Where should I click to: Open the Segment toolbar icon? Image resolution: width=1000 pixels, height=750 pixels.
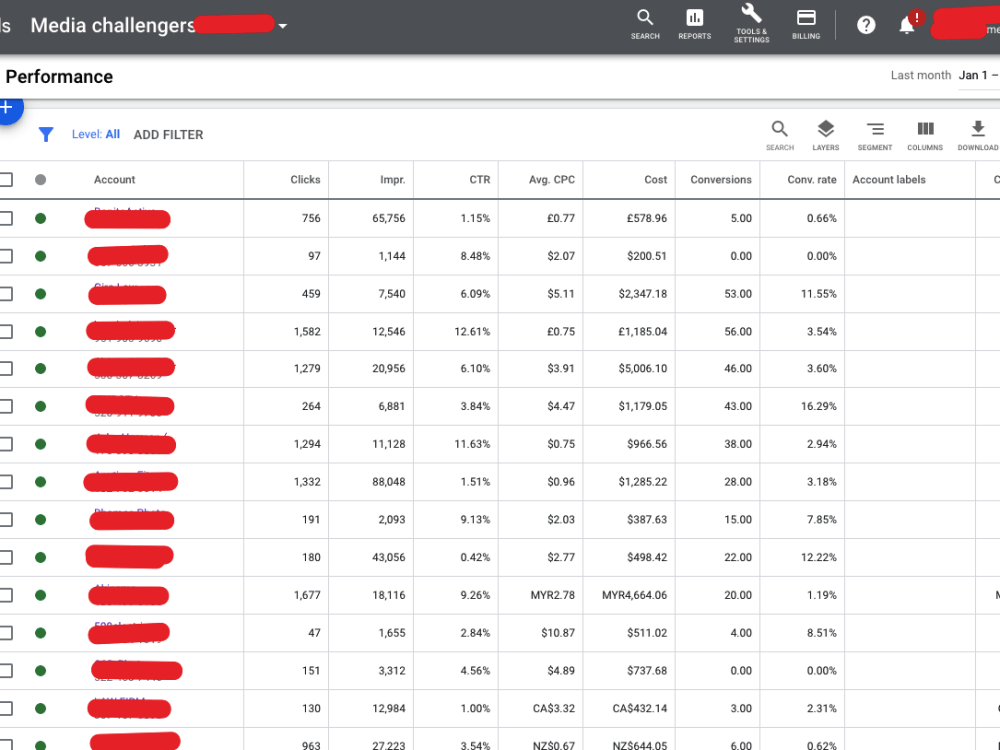coord(875,135)
